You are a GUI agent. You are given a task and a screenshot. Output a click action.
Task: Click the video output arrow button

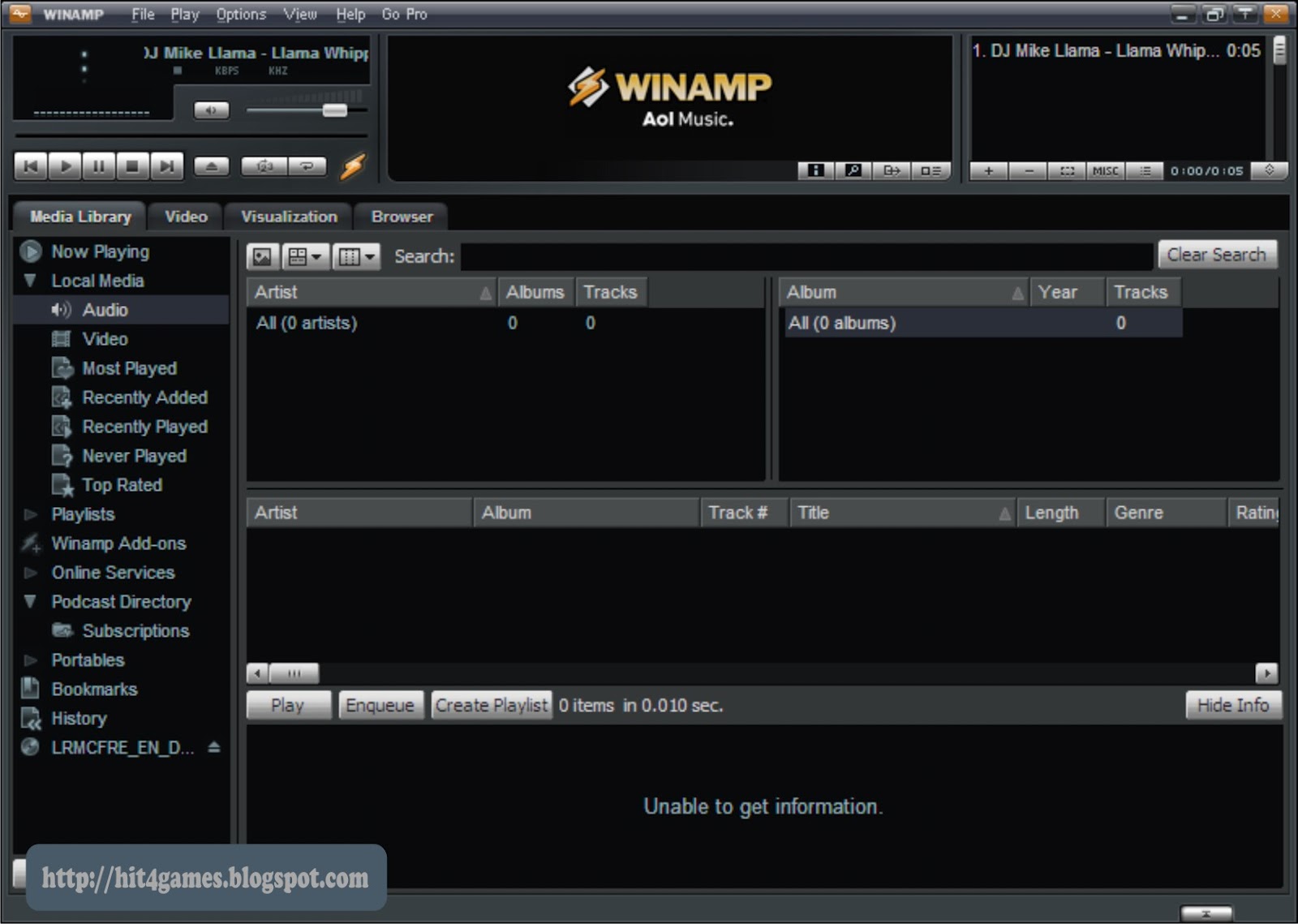coord(892,170)
